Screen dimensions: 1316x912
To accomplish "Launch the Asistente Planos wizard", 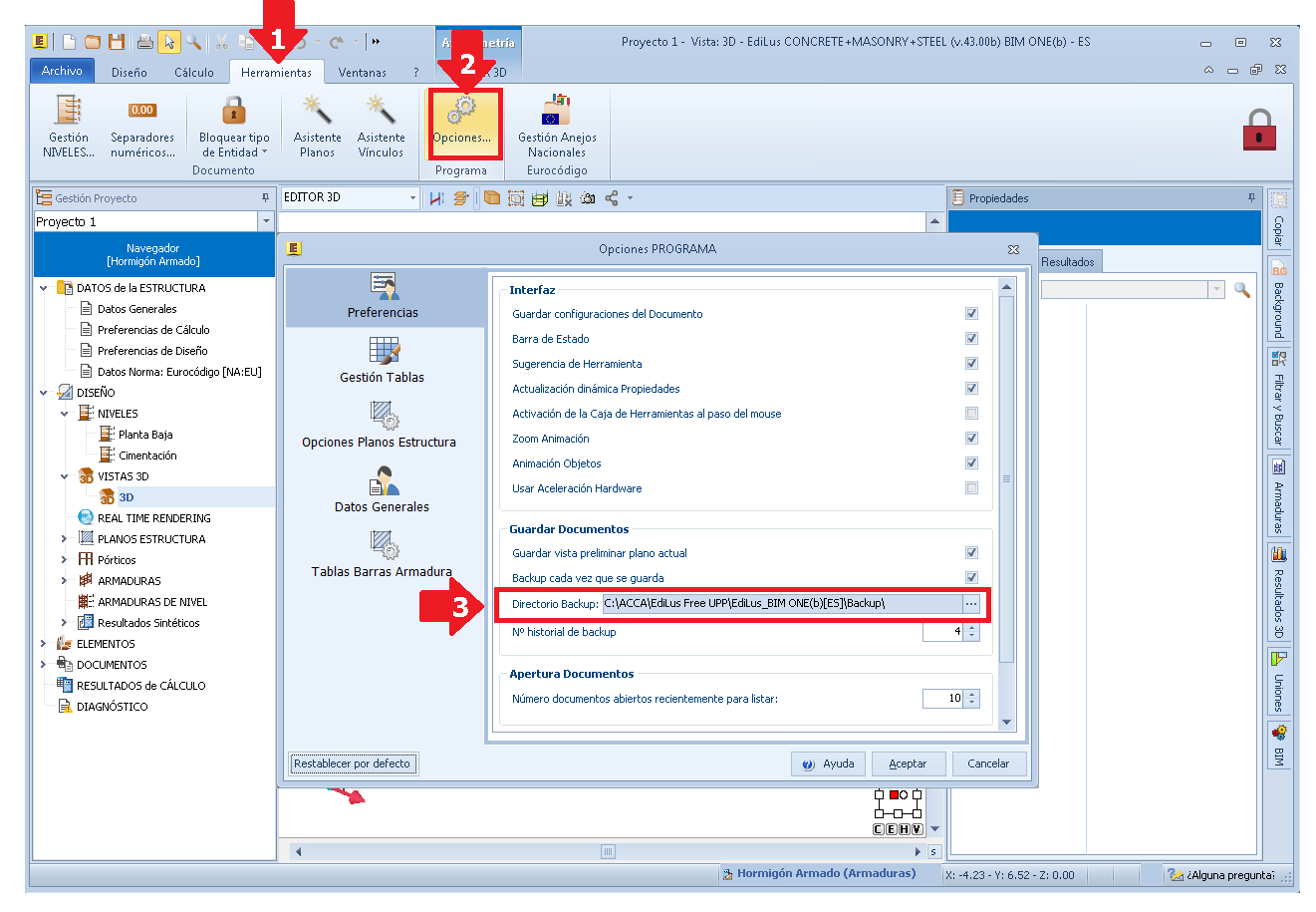I will click(317, 125).
